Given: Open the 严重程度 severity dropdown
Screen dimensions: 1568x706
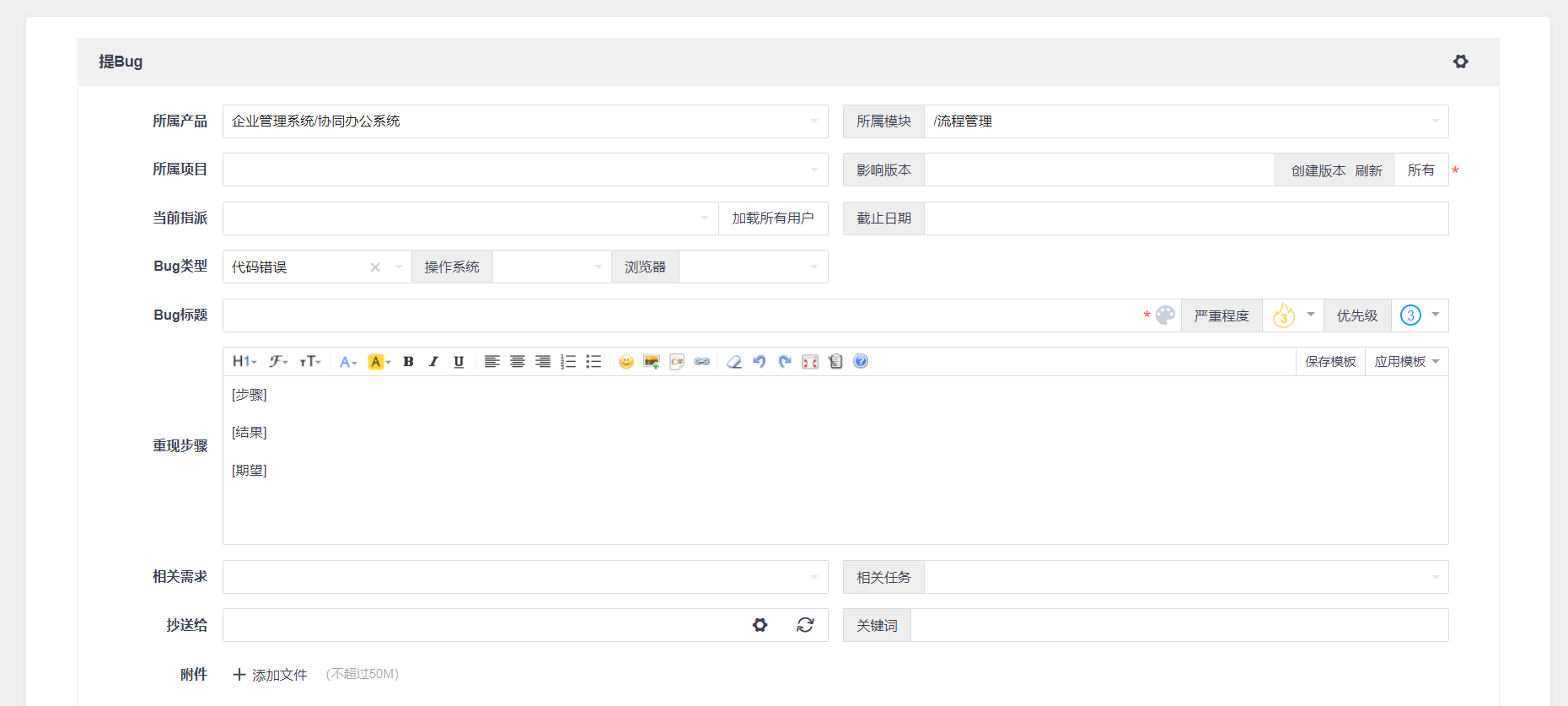Looking at the screenshot, I should [x=1293, y=315].
